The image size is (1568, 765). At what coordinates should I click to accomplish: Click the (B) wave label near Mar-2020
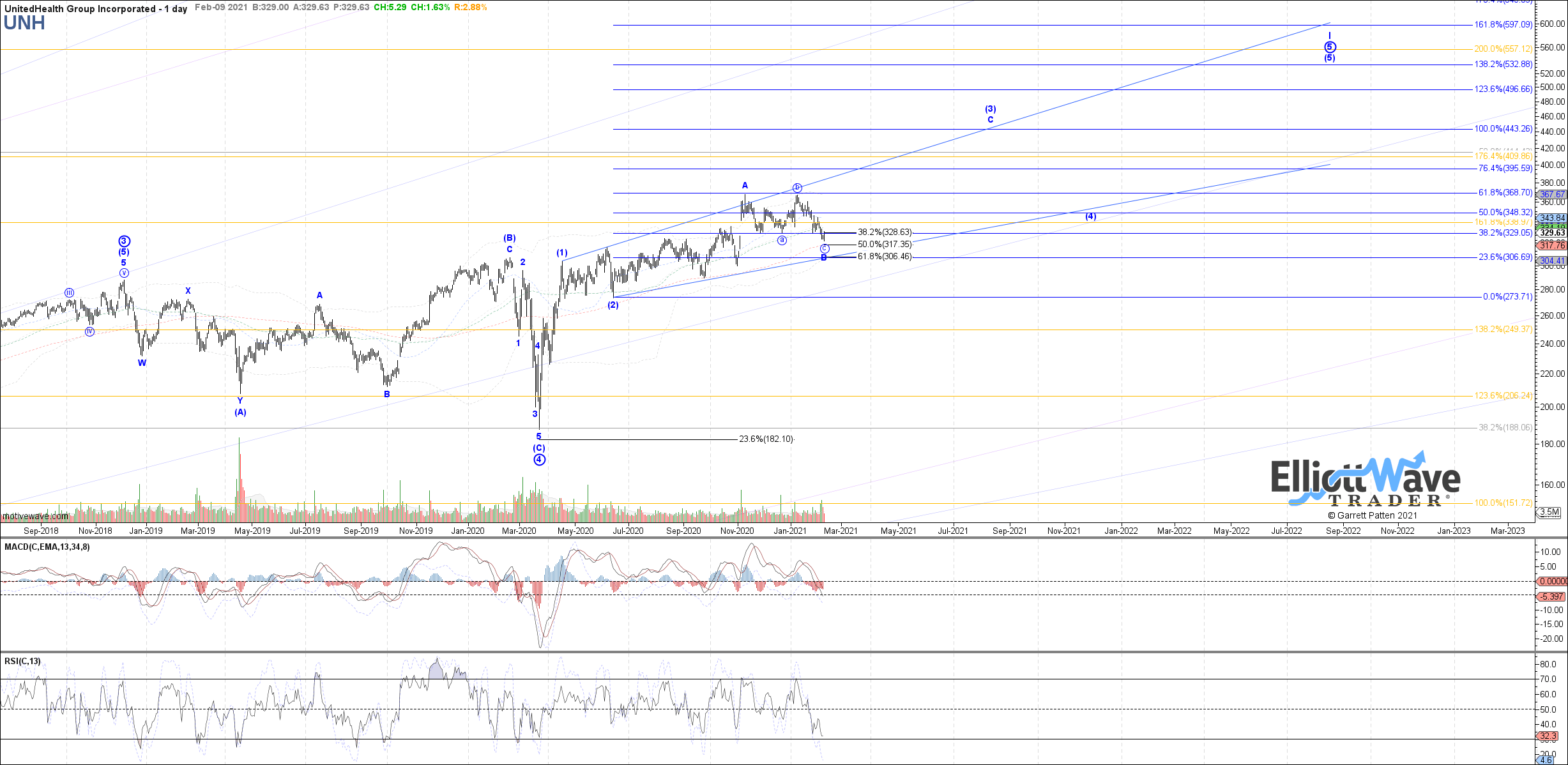tap(510, 238)
